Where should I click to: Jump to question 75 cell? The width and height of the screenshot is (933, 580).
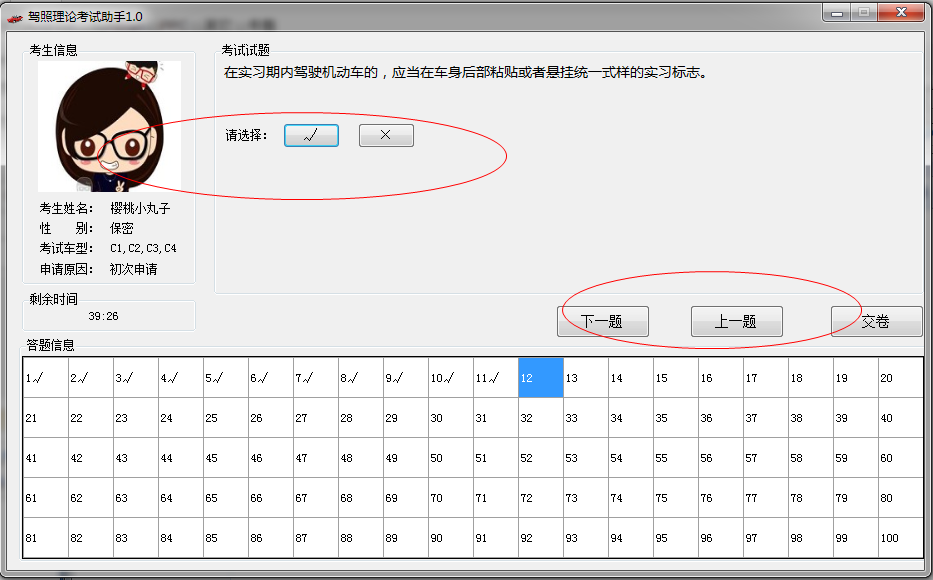pyautogui.click(x=676, y=498)
